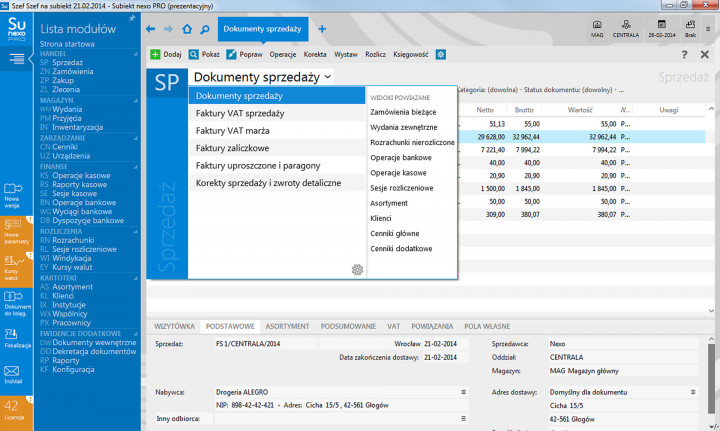Viewport: 720px width, 431px height.
Task: Click the Fiskalizacja sidebar icon
Action: (x=14, y=336)
